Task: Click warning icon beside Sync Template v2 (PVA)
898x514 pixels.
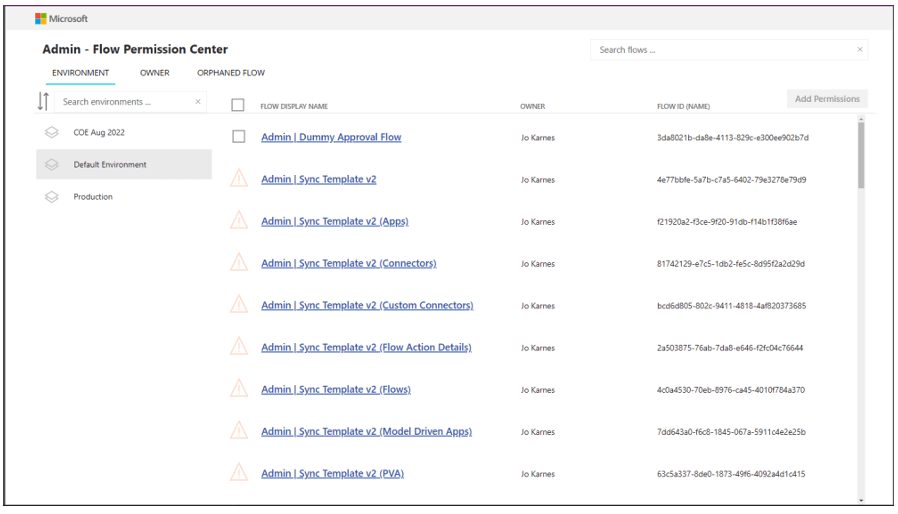Action: click(239, 473)
